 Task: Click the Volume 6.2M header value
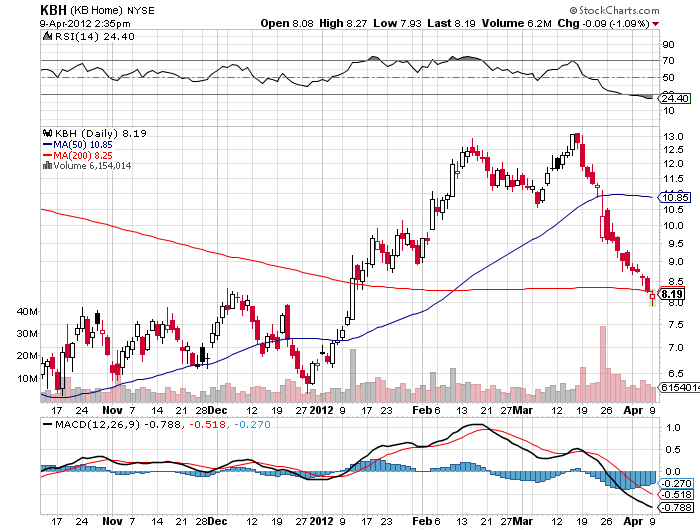tap(517, 23)
